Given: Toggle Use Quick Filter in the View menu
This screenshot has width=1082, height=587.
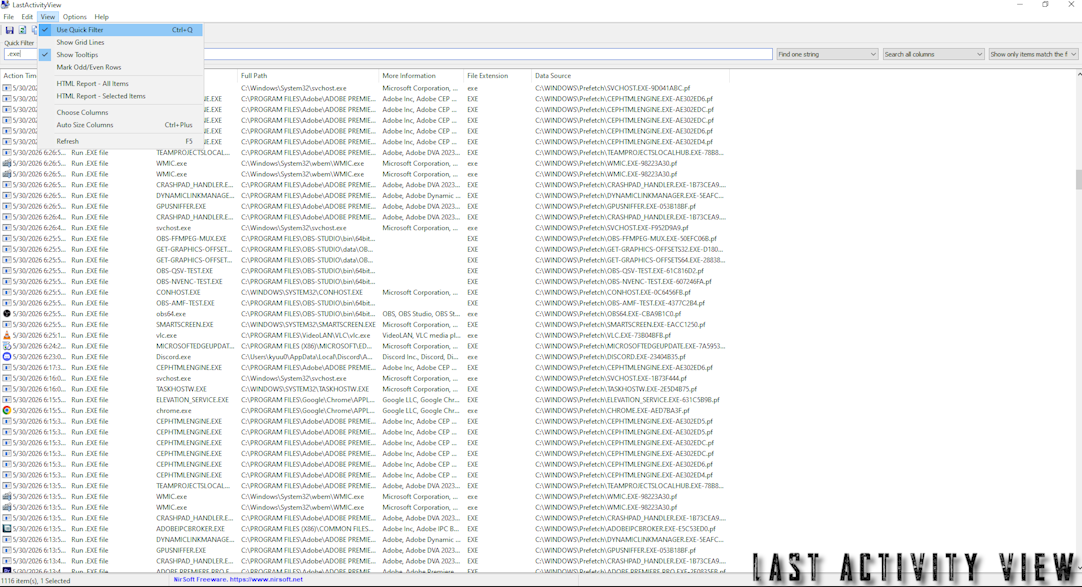Looking at the screenshot, I should coord(120,30).
